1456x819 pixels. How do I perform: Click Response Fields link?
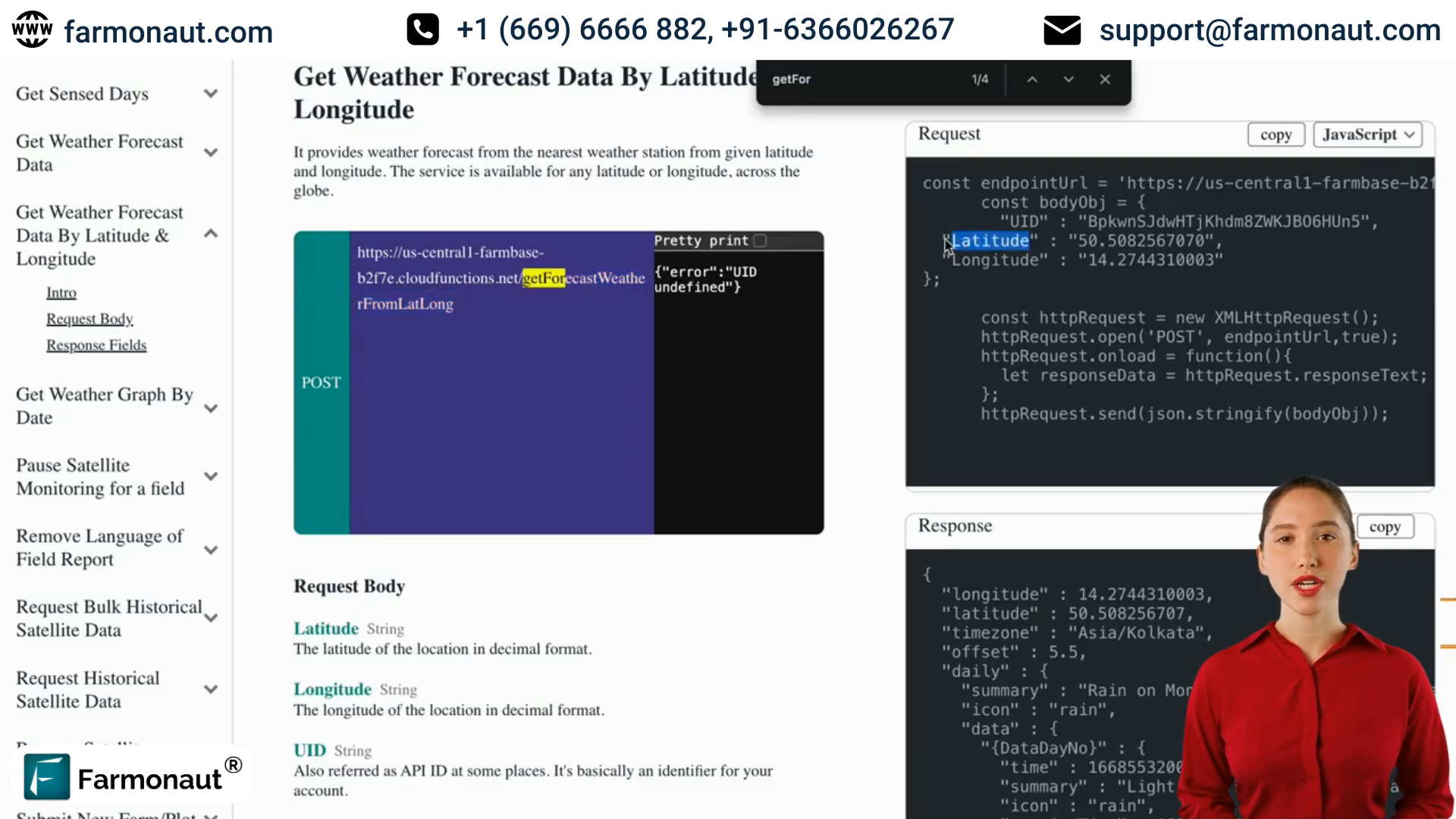(96, 345)
